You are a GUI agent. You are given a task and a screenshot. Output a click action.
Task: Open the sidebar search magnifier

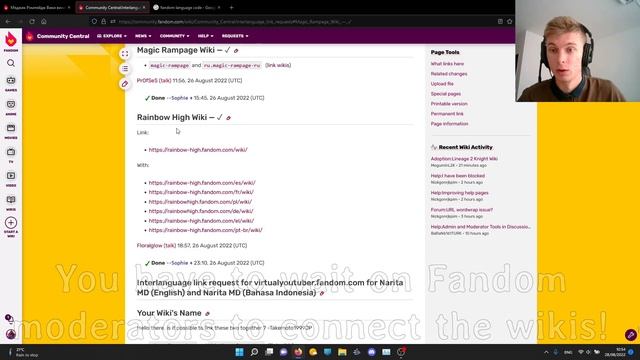click(x=11, y=63)
